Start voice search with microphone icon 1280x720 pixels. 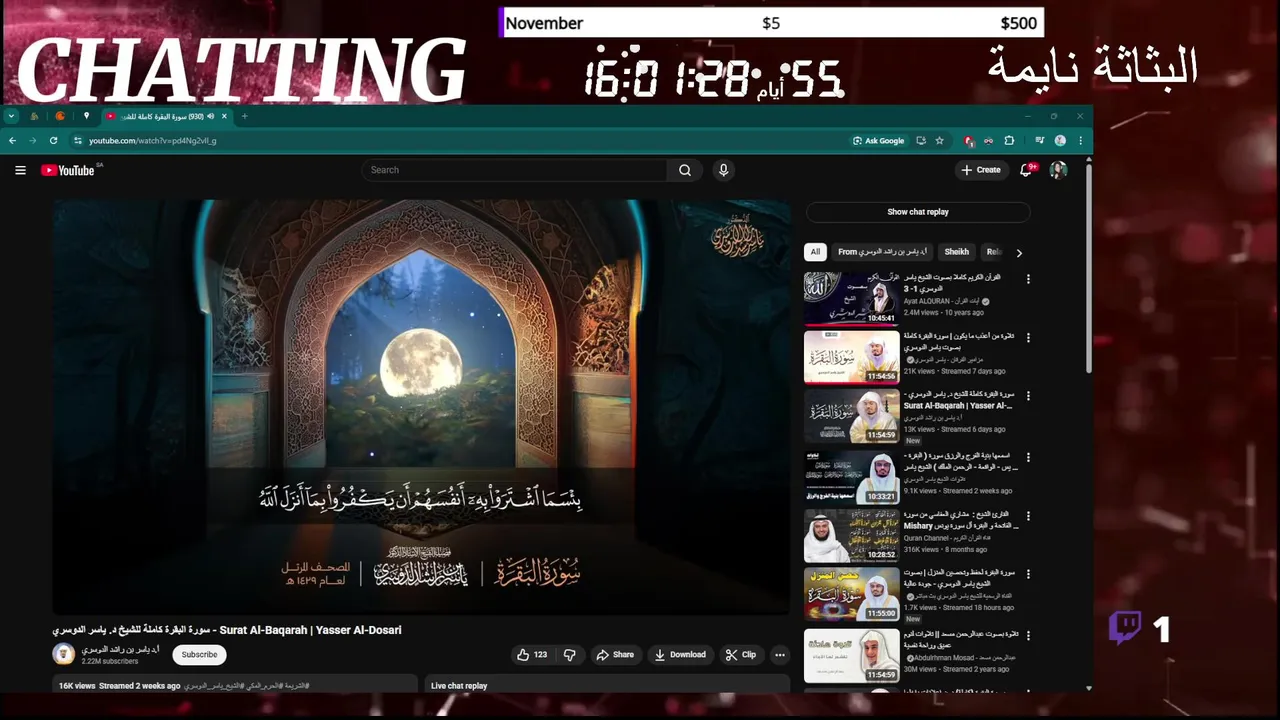[x=723, y=170]
